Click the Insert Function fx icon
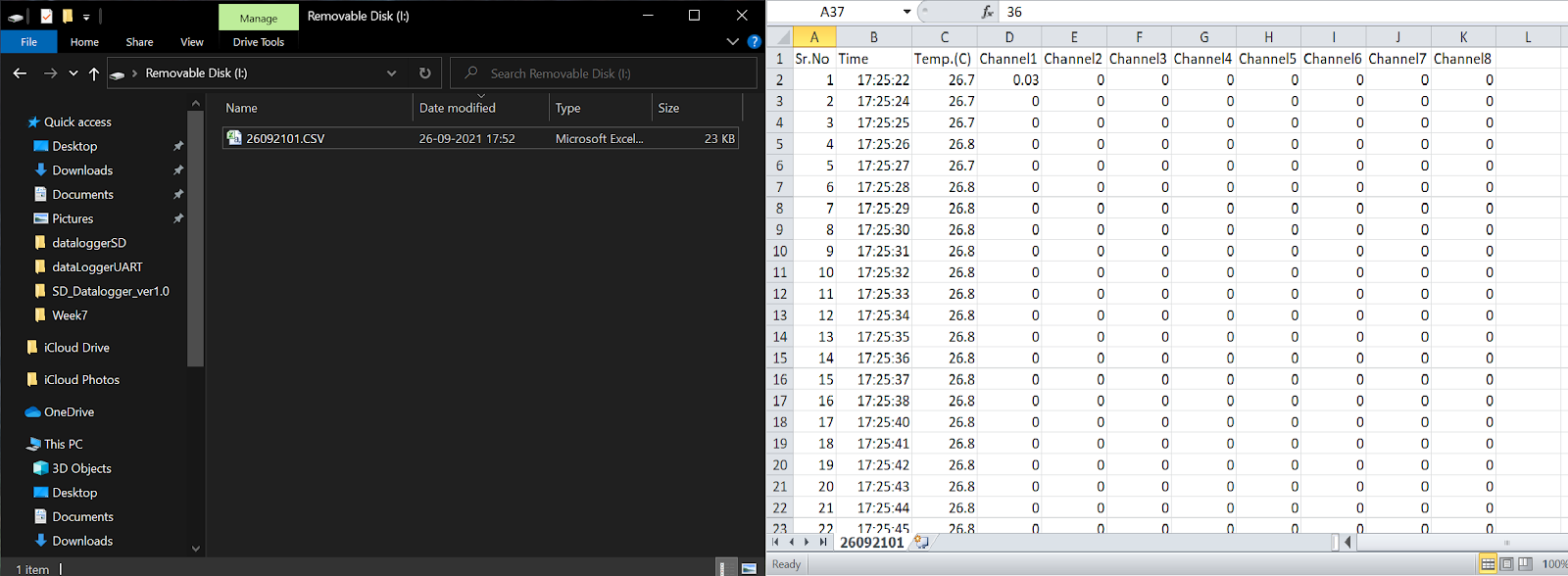Screen dimensions: 1568x576 coord(987,12)
